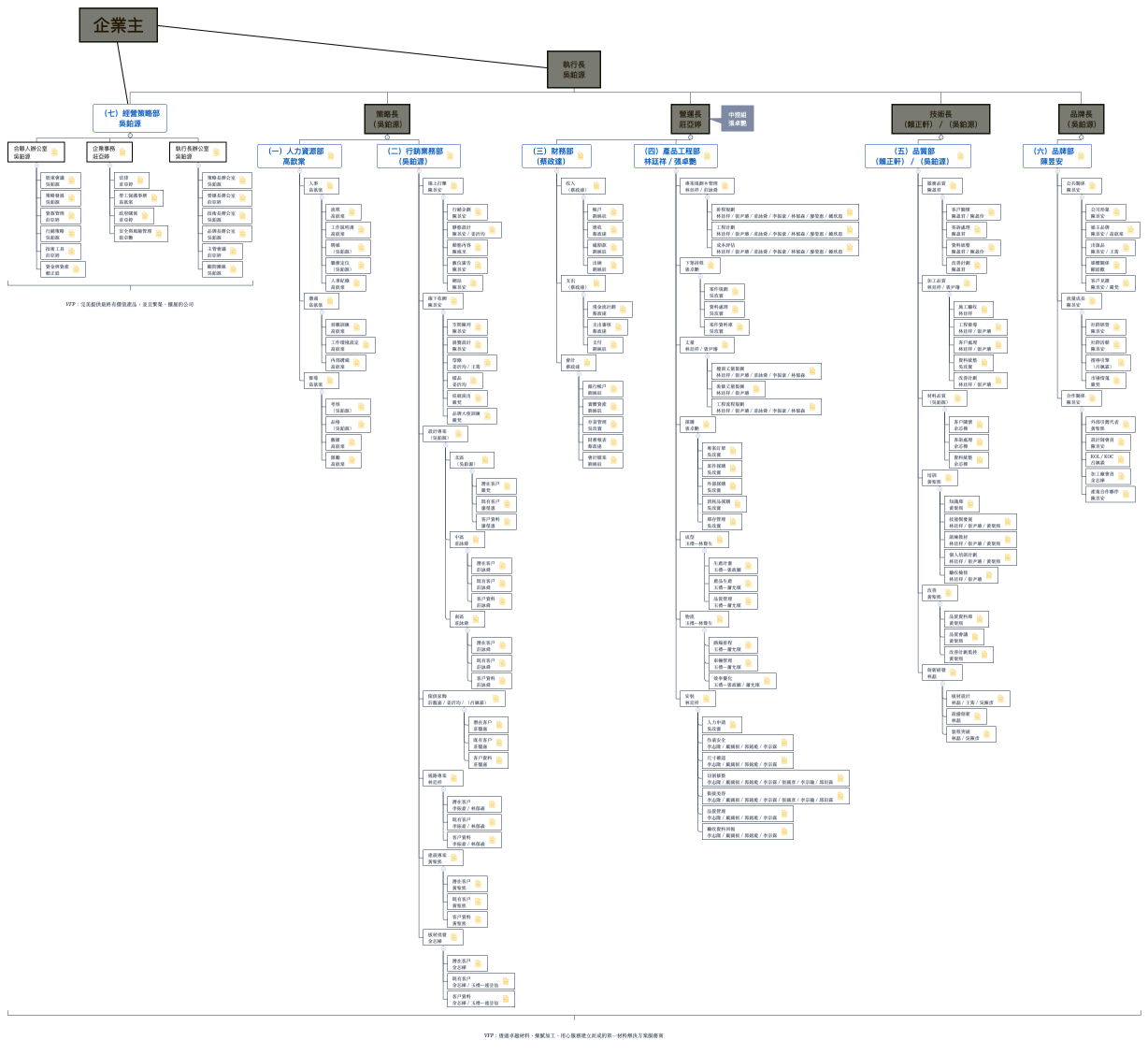Select the 企業主 root node

pos(118,25)
